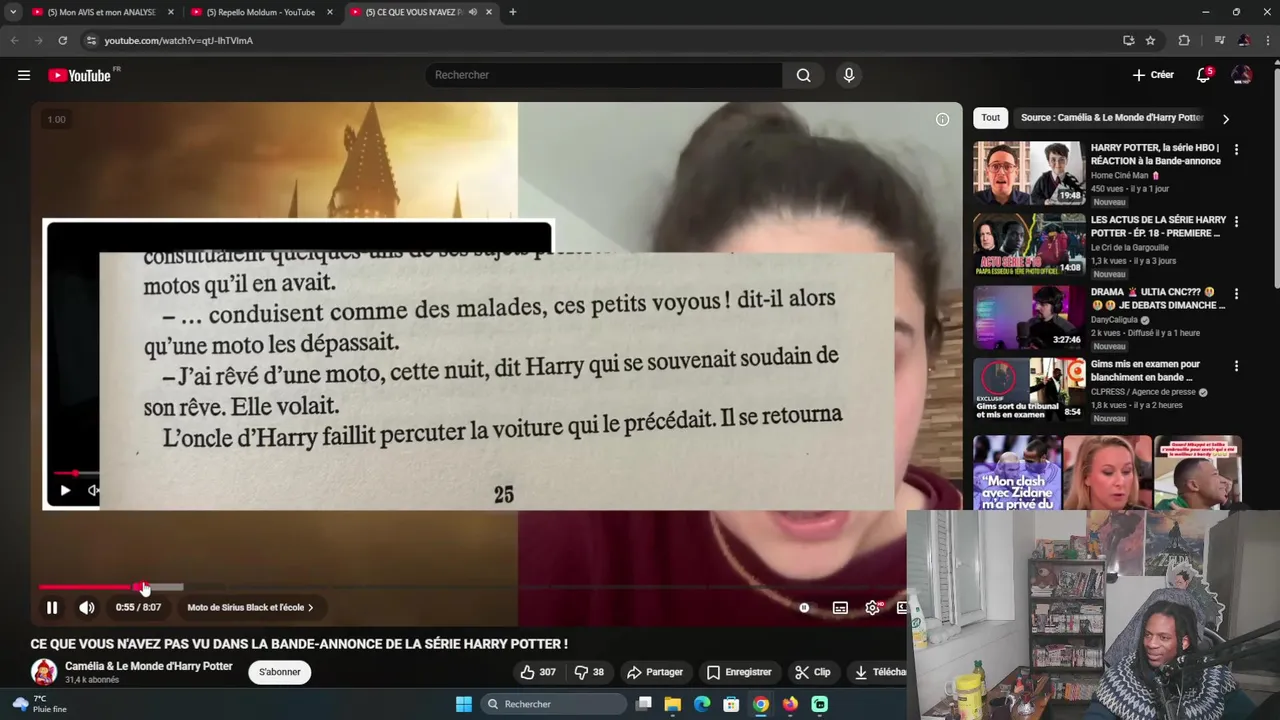Open the video settings gear

tap(873, 607)
